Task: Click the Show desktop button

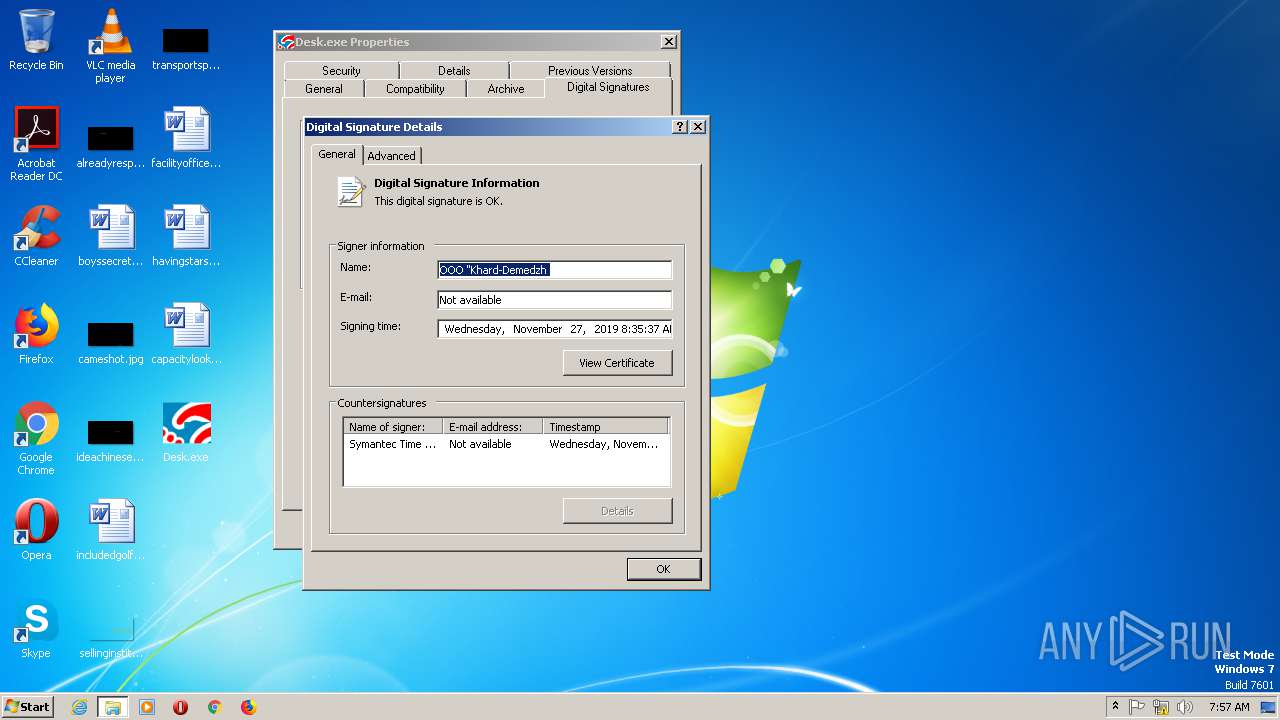Action: pos(1270,707)
